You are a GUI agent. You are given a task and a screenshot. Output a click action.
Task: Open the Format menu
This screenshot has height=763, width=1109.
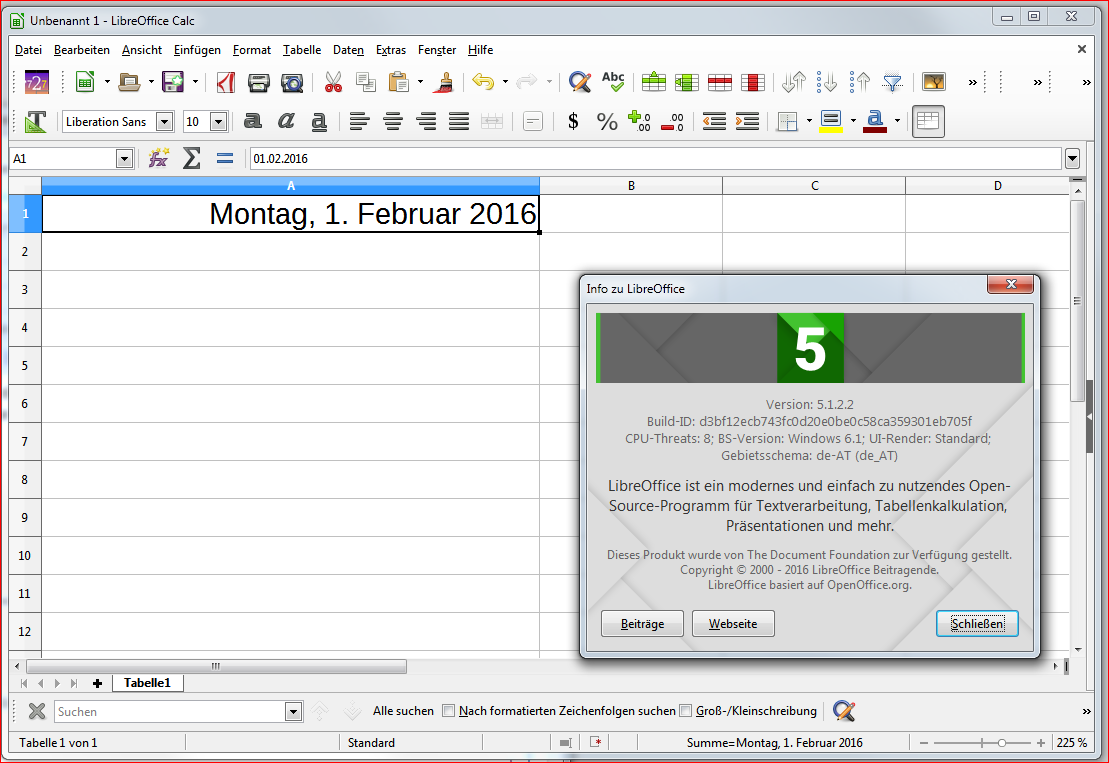tap(251, 50)
